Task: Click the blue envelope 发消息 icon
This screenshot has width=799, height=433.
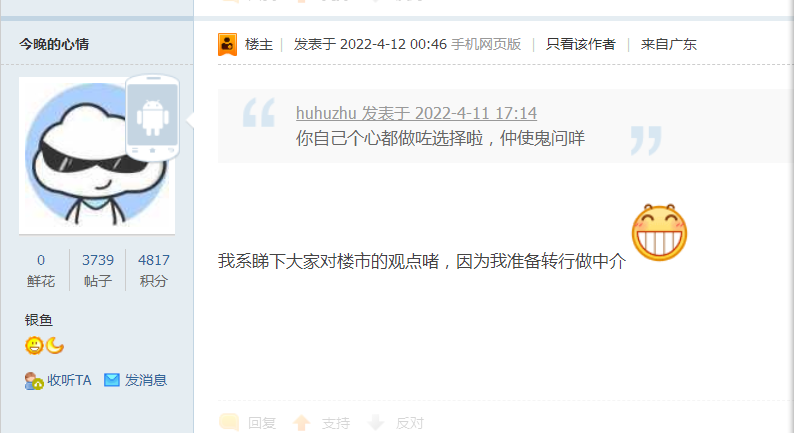Action: (112, 380)
